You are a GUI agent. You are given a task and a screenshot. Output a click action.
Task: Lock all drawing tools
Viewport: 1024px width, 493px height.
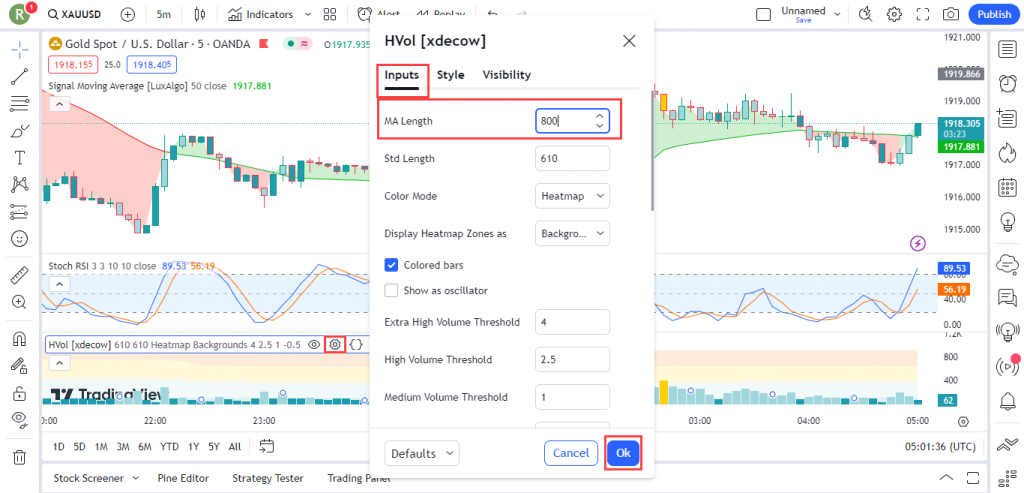(20, 394)
